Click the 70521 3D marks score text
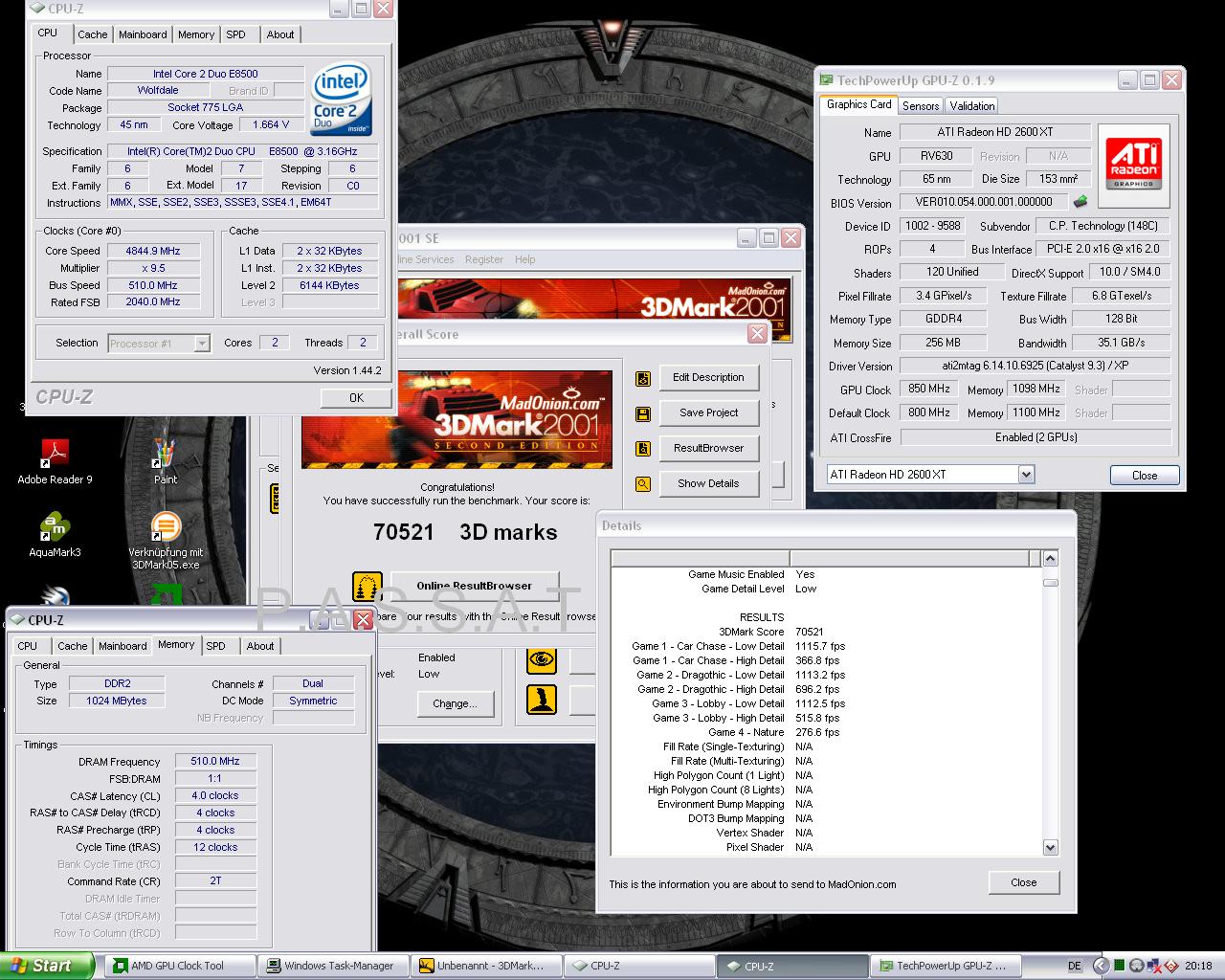The image size is (1225, 980). pyautogui.click(x=465, y=532)
